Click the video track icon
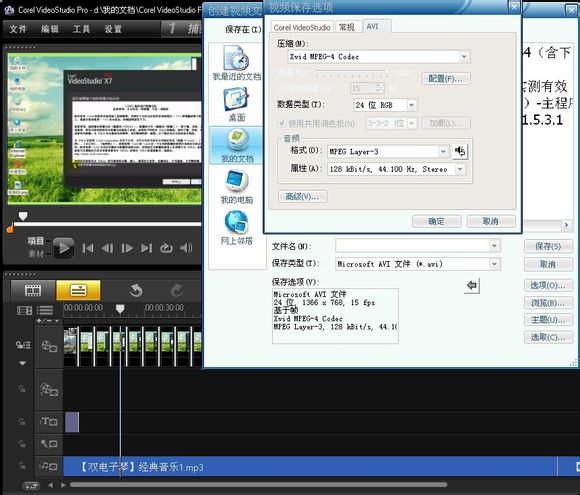This screenshot has height=495, width=580. 49,347
